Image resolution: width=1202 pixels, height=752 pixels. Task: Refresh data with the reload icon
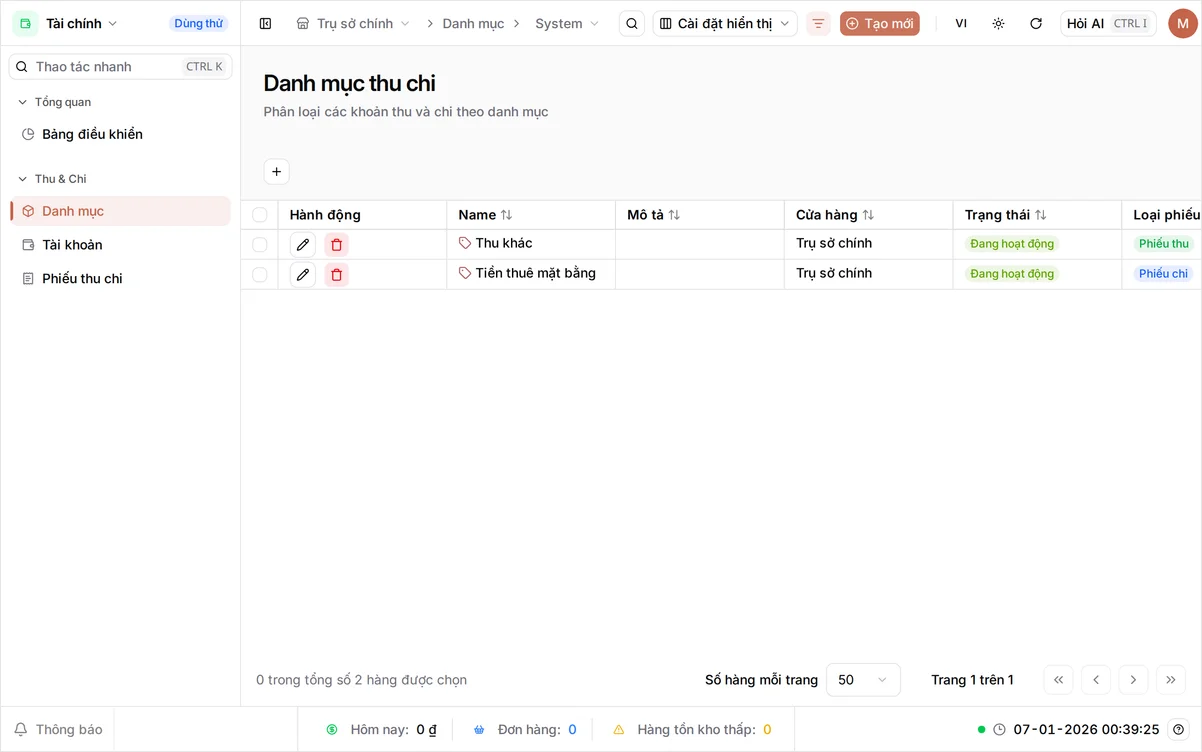tap(1036, 23)
